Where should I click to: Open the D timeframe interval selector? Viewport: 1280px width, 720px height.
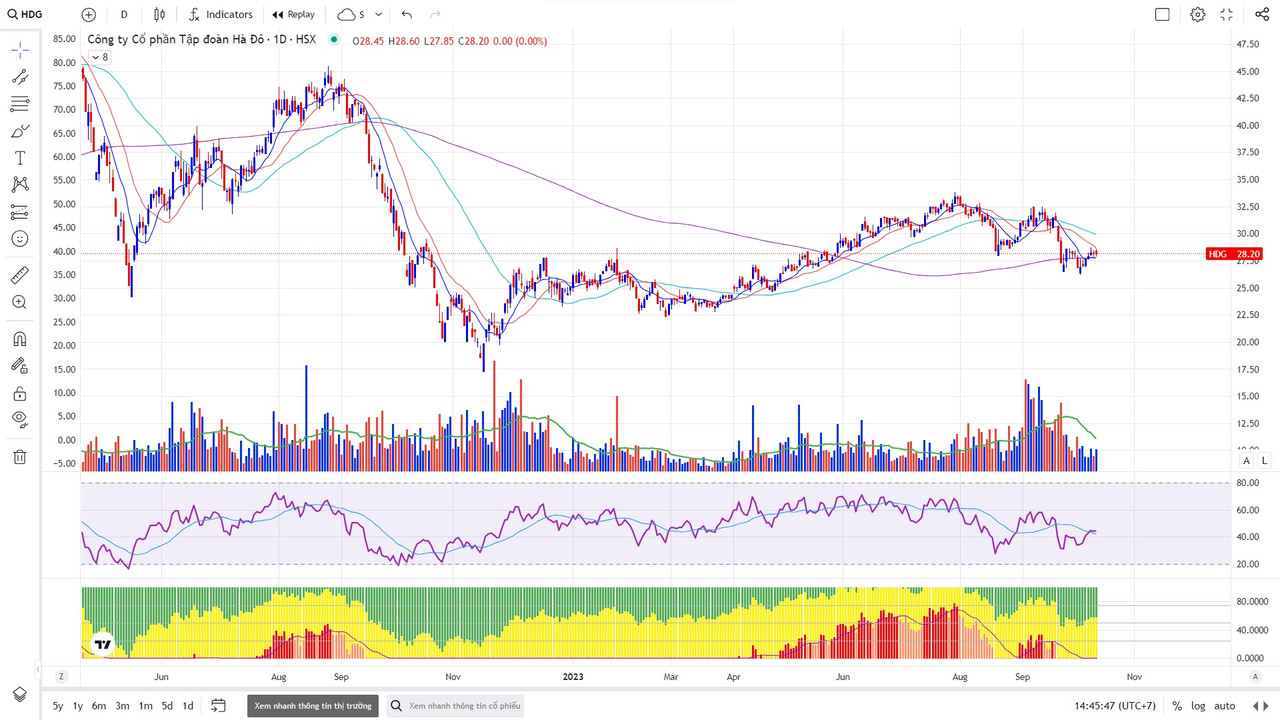(124, 14)
